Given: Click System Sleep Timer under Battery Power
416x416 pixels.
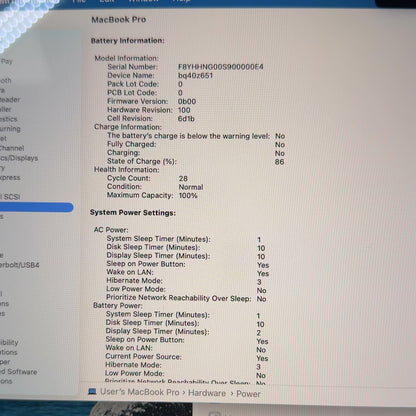Looking at the screenshot, I should pos(158,315).
